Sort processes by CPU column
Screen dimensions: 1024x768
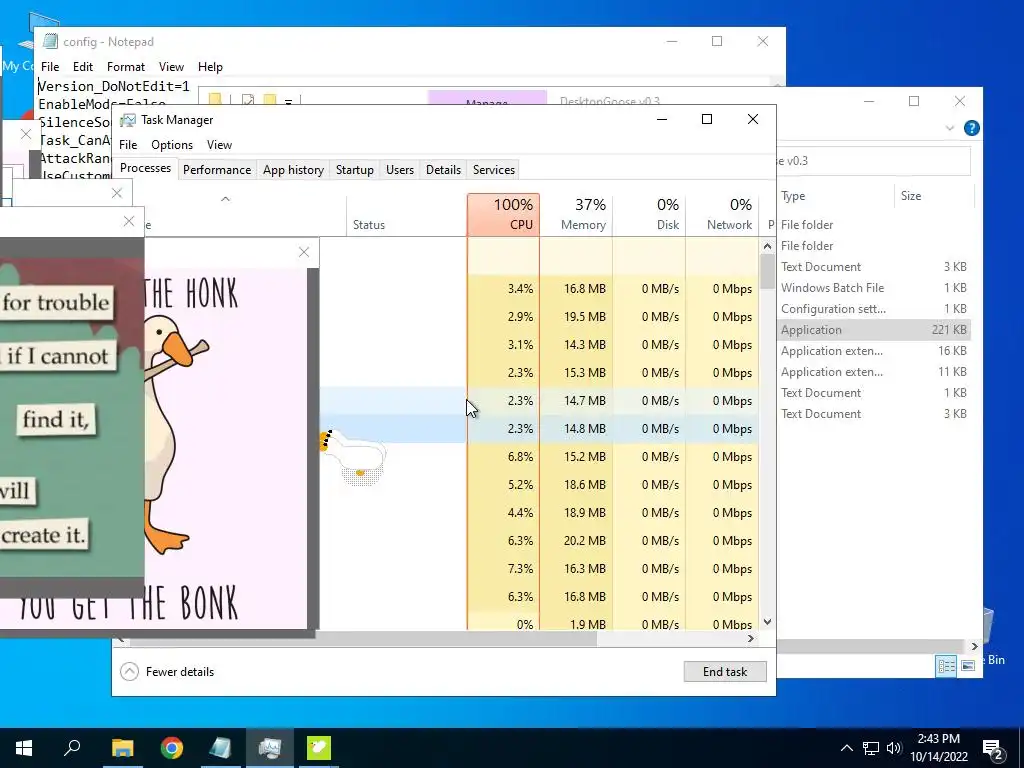pyautogui.click(x=504, y=214)
